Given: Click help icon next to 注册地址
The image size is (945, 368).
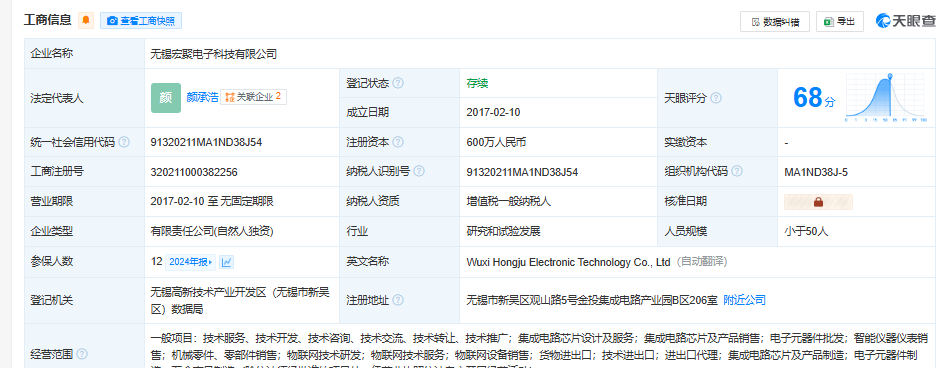Looking at the screenshot, I should [398, 300].
